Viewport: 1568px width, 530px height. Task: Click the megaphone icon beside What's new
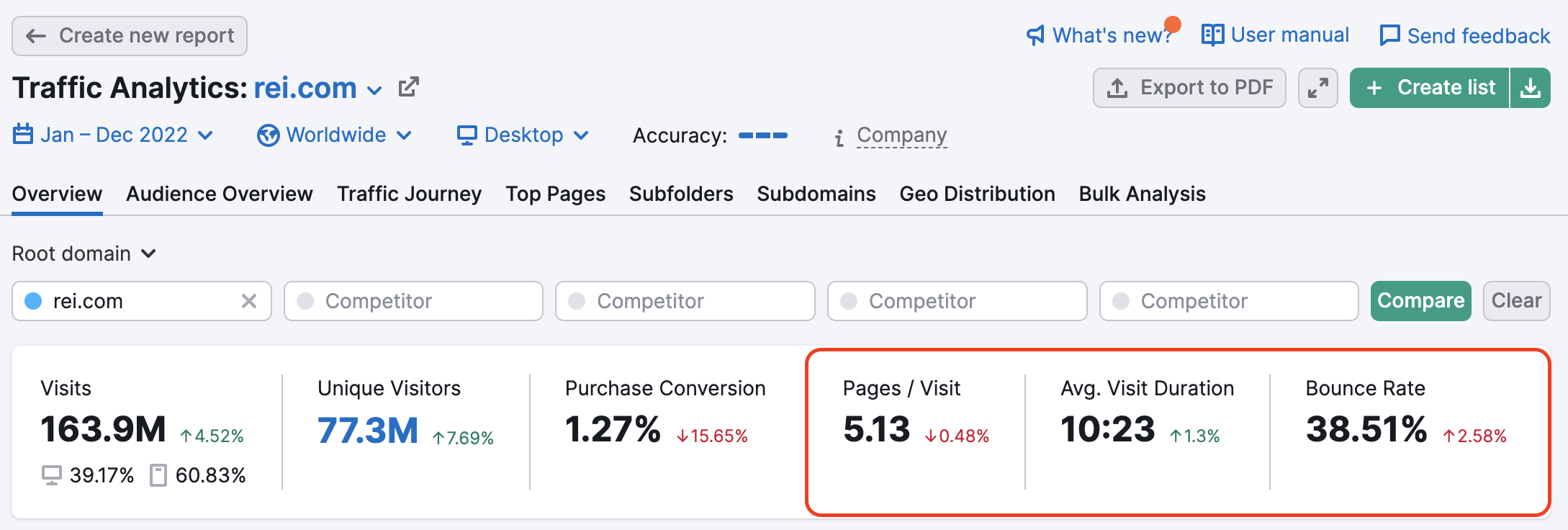pos(1035,35)
